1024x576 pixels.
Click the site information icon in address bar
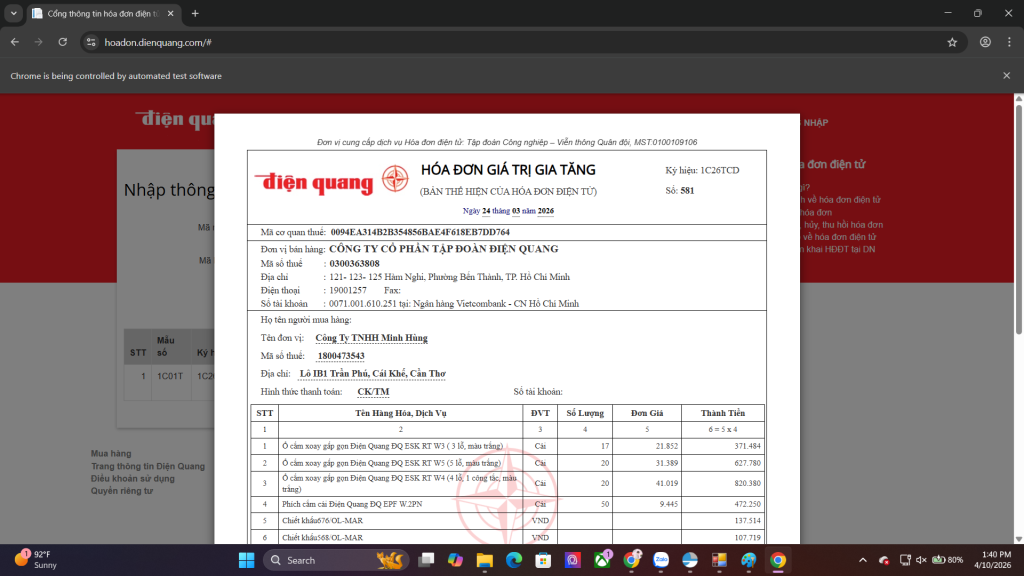click(x=90, y=42)
